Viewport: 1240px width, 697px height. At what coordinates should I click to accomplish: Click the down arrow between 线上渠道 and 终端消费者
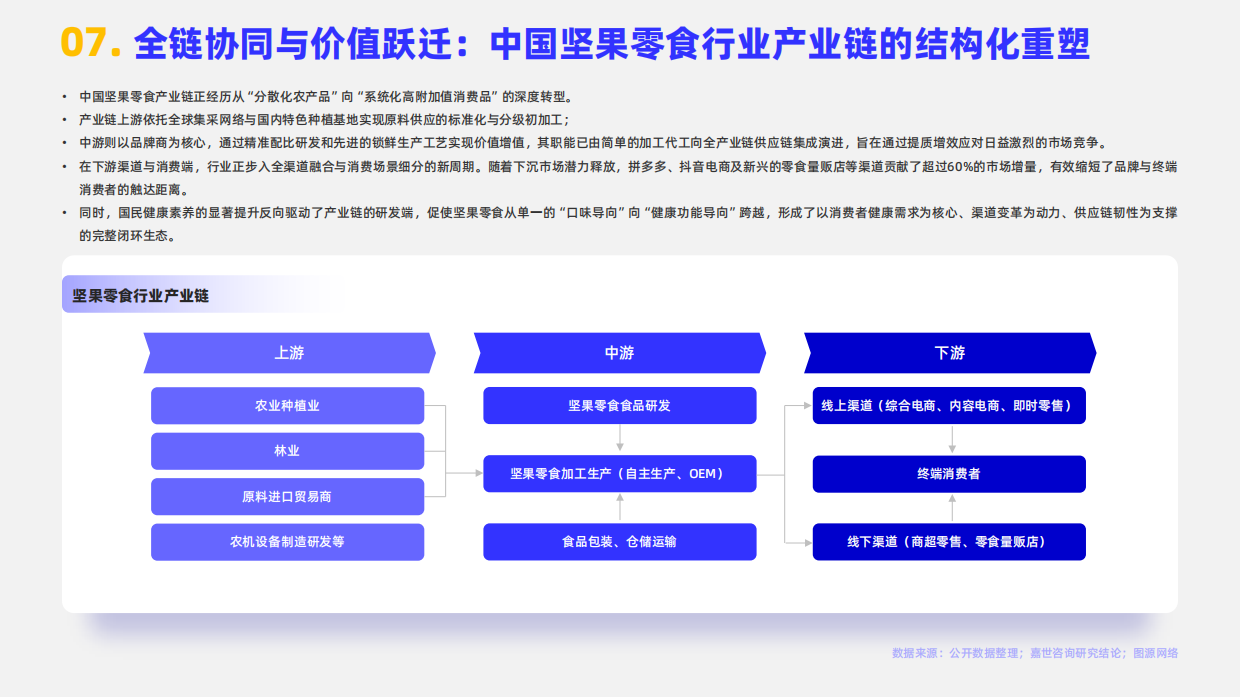[x=952, y=439]
